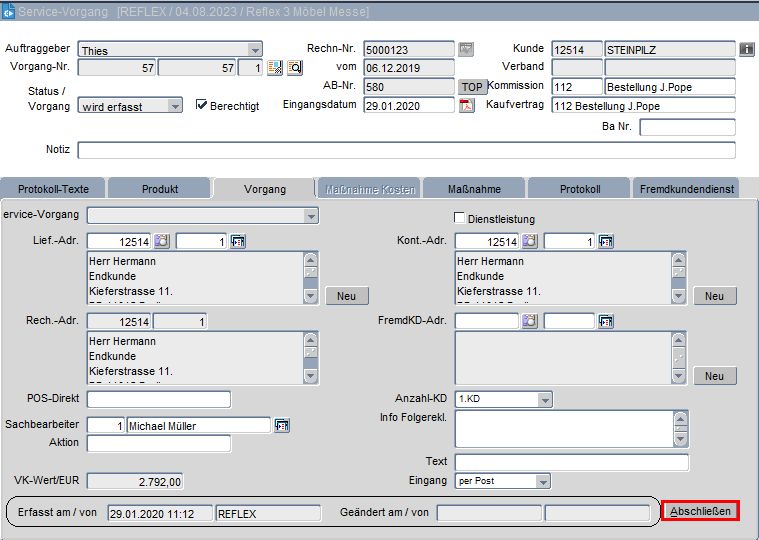The height and width of the screenshot is (540, 759).
Task: Switch to the Protokoll-Texte tab
Action: tap(53, 189)
